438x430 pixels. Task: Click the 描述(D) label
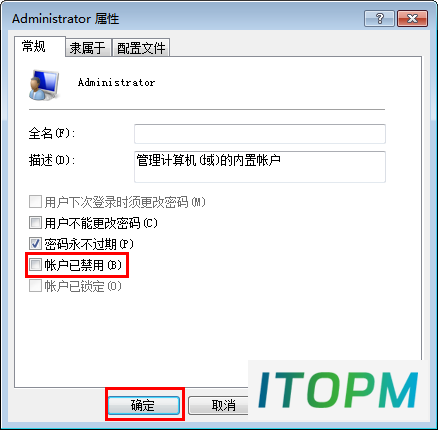(x=52, y=160)
